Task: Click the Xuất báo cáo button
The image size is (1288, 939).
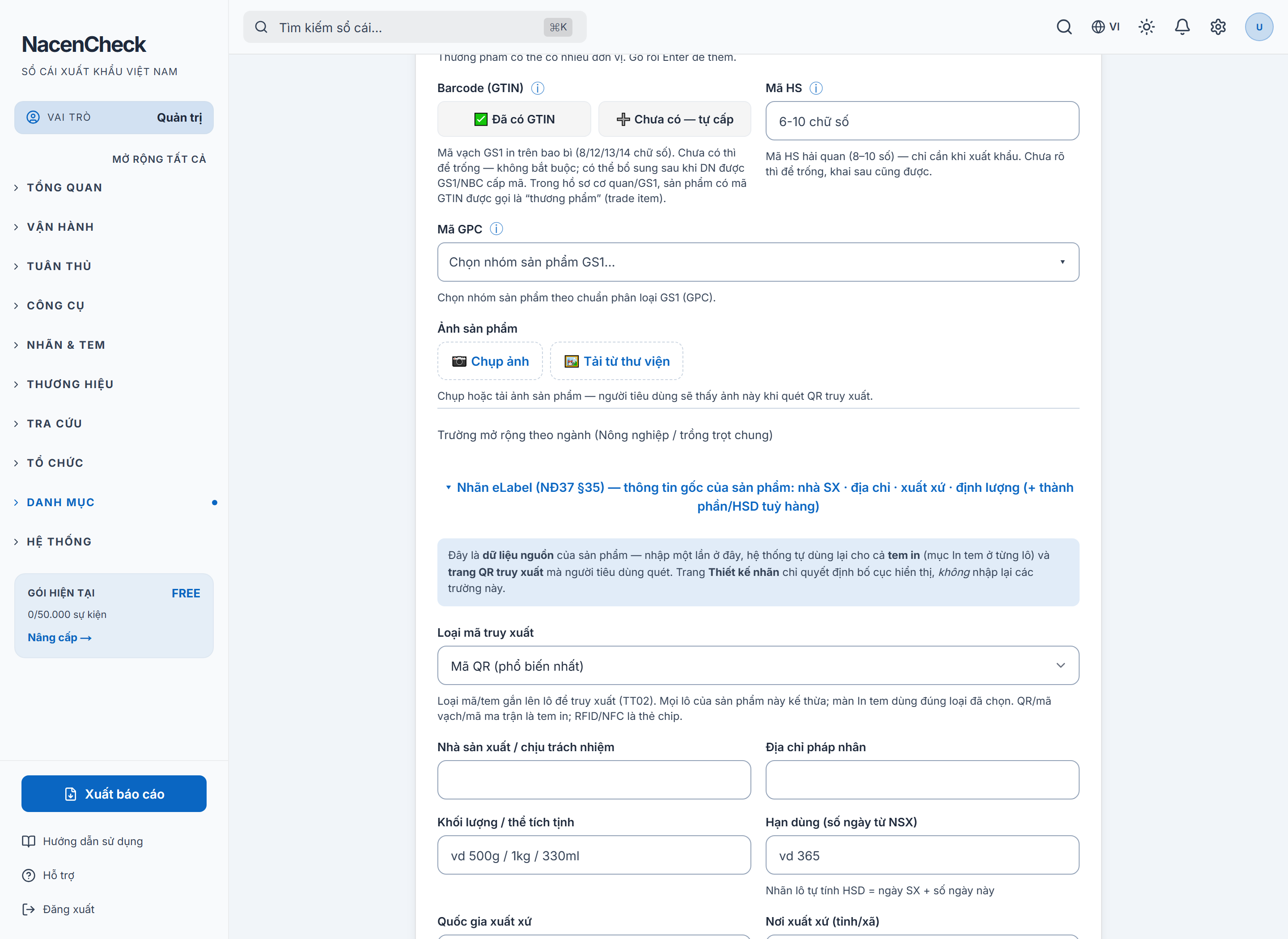Action: point(114,794)
